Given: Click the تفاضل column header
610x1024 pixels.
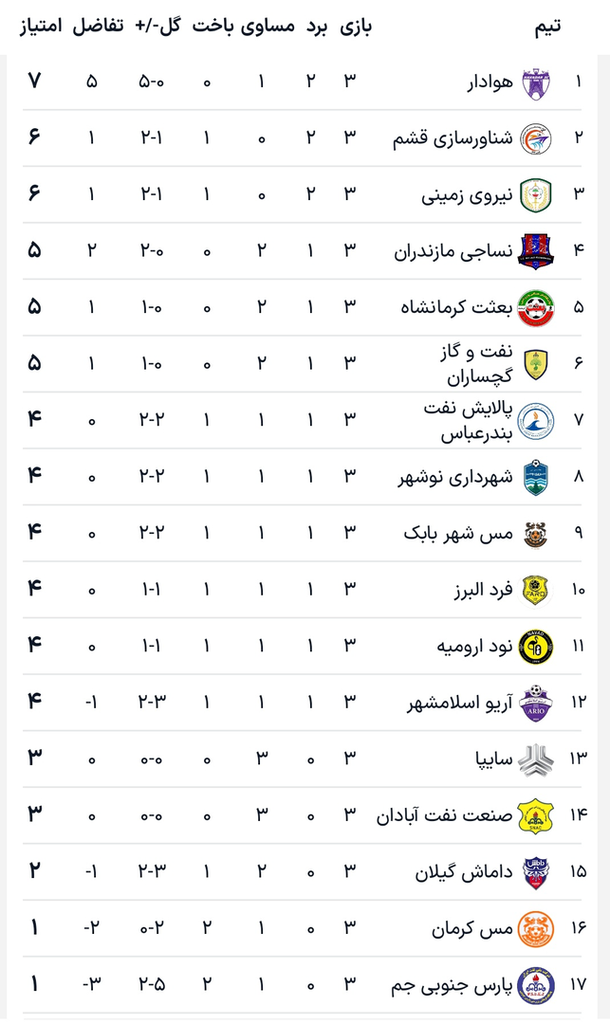Looking at the screenshot, I should point(97,27).
